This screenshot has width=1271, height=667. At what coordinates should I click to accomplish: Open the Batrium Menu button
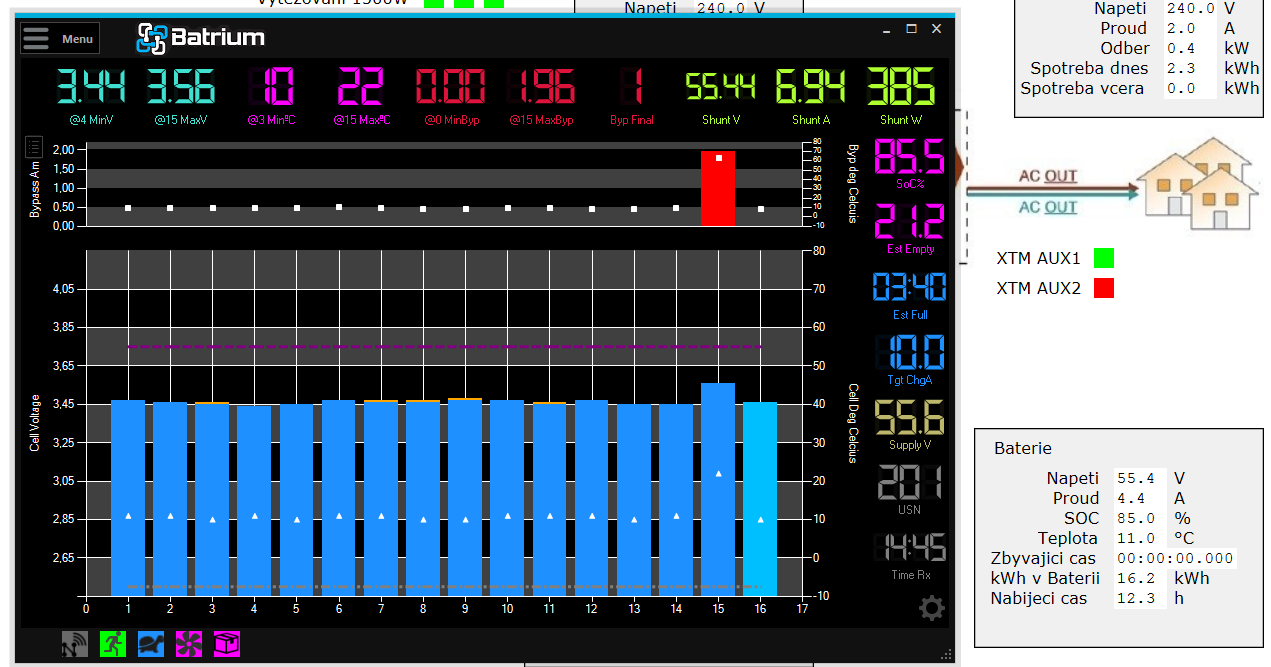click(x=60, y=38)
